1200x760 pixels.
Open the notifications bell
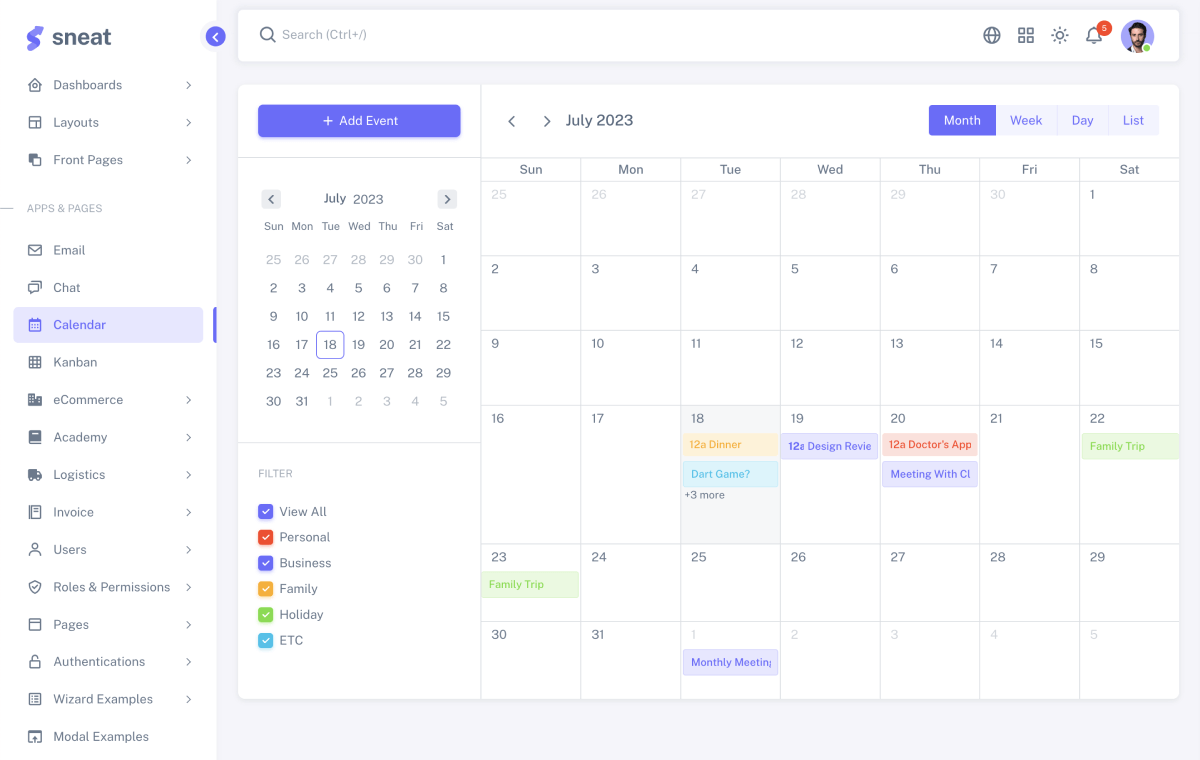coord(1093,35)
